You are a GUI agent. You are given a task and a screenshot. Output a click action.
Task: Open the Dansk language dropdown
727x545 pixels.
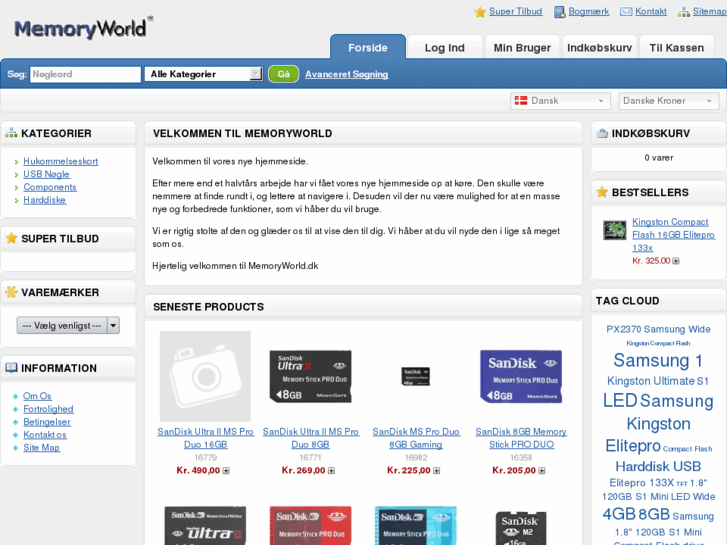[560, 101]
